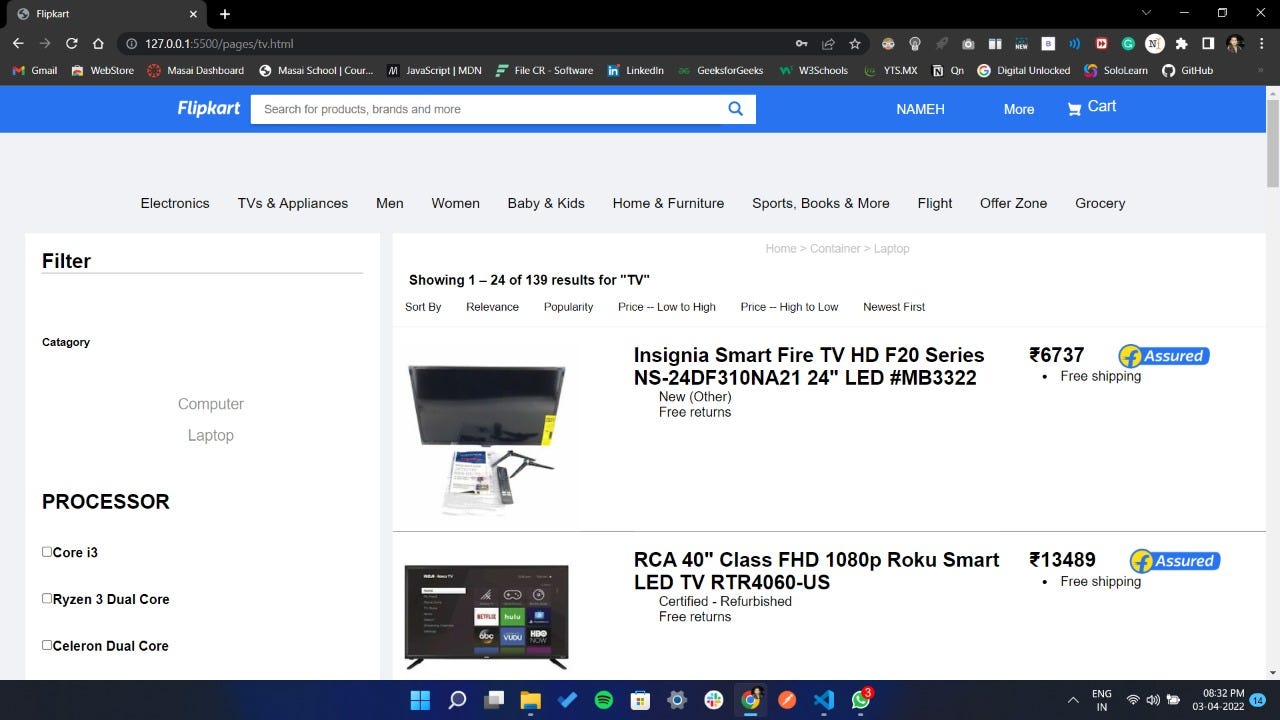Open the Electronics category menu
Screen dimensions: 1280x720
coord(175,203)
